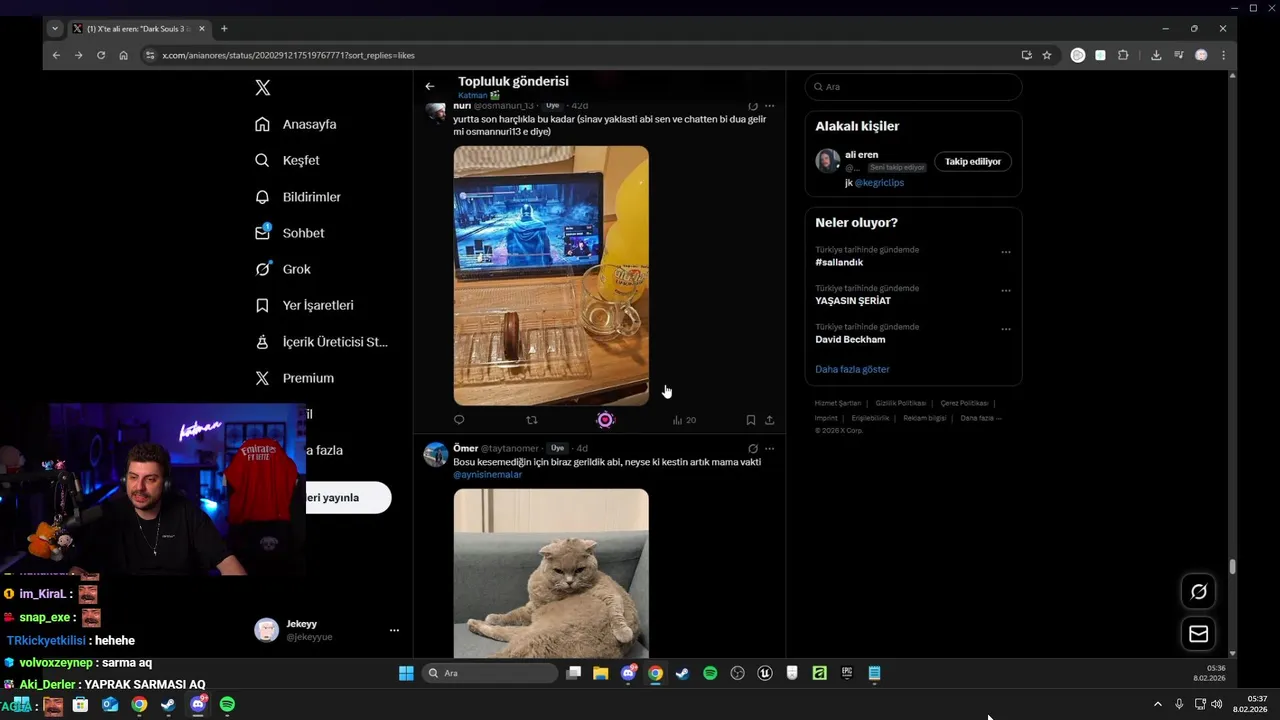Open the @aynisinemalar mention link
Viewport: 1280px width, 720px height.
click(x=488, y=474)
